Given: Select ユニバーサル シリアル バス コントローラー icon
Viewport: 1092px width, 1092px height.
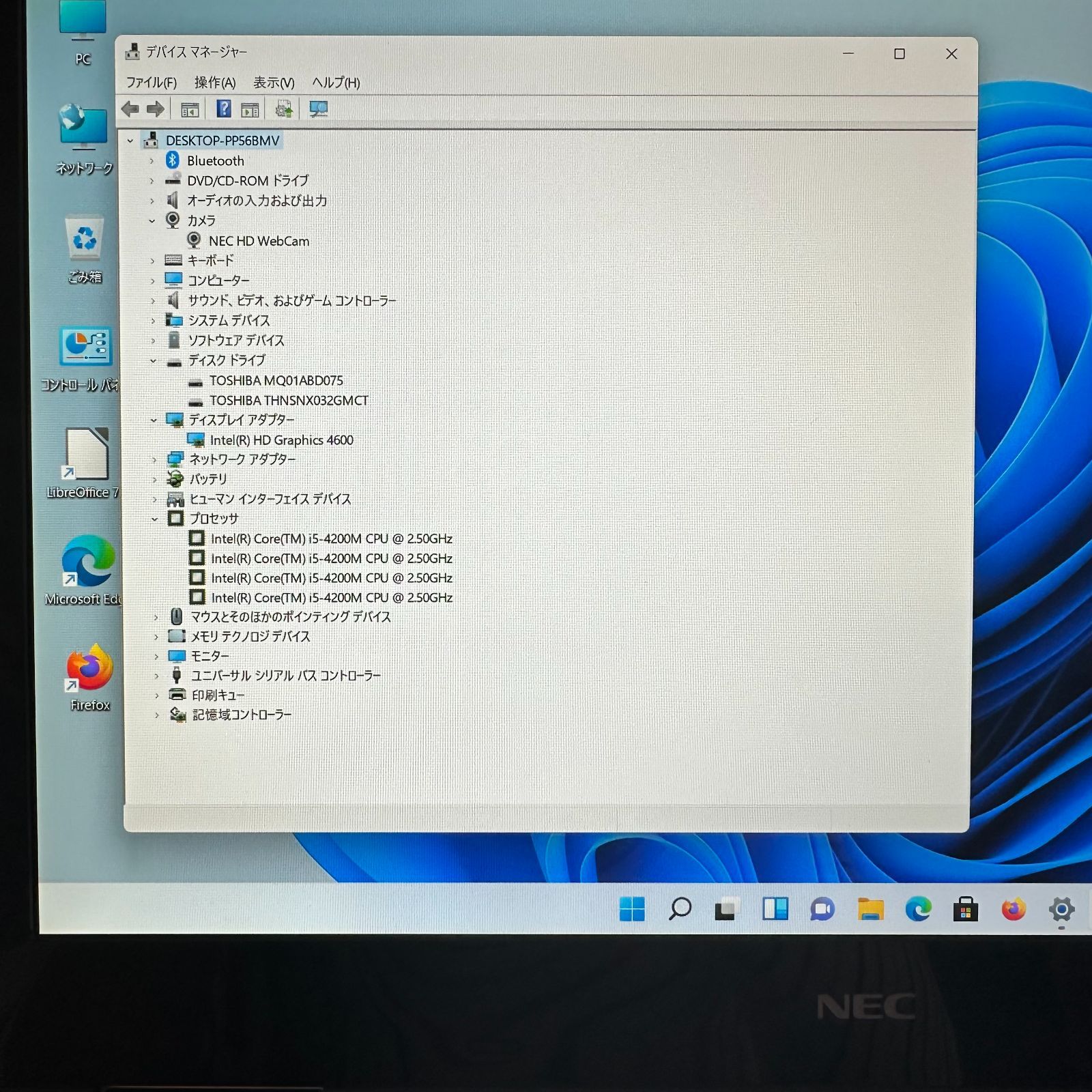Looking at the screenshot, I should (177, 676).
